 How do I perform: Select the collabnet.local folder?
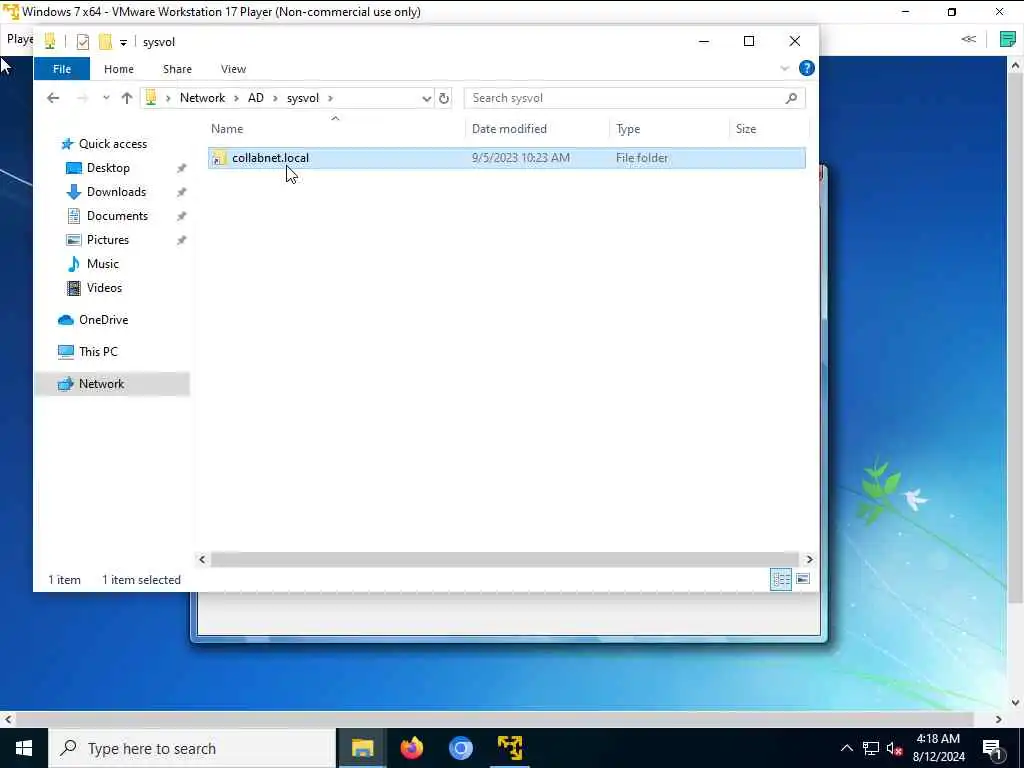tap(507, 158)
